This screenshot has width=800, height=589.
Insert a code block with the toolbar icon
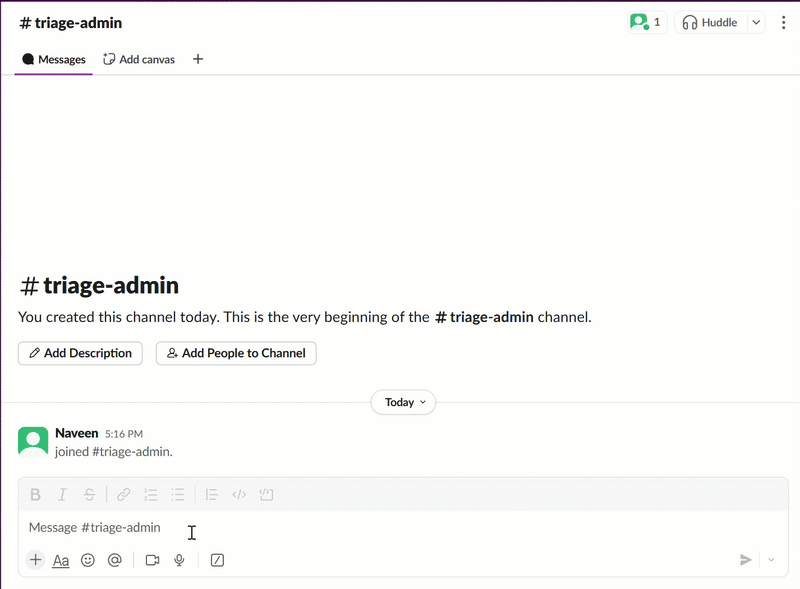[x=266, y=494]
